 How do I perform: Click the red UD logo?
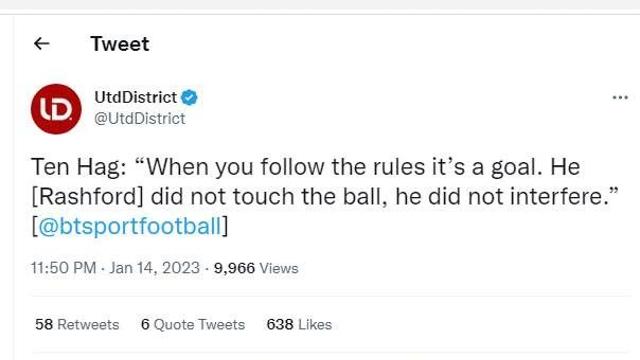coord(56,109)
